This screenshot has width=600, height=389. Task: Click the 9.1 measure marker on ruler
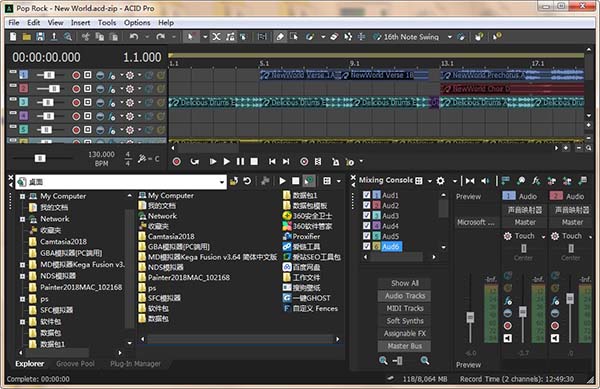(x=355, y=63)
